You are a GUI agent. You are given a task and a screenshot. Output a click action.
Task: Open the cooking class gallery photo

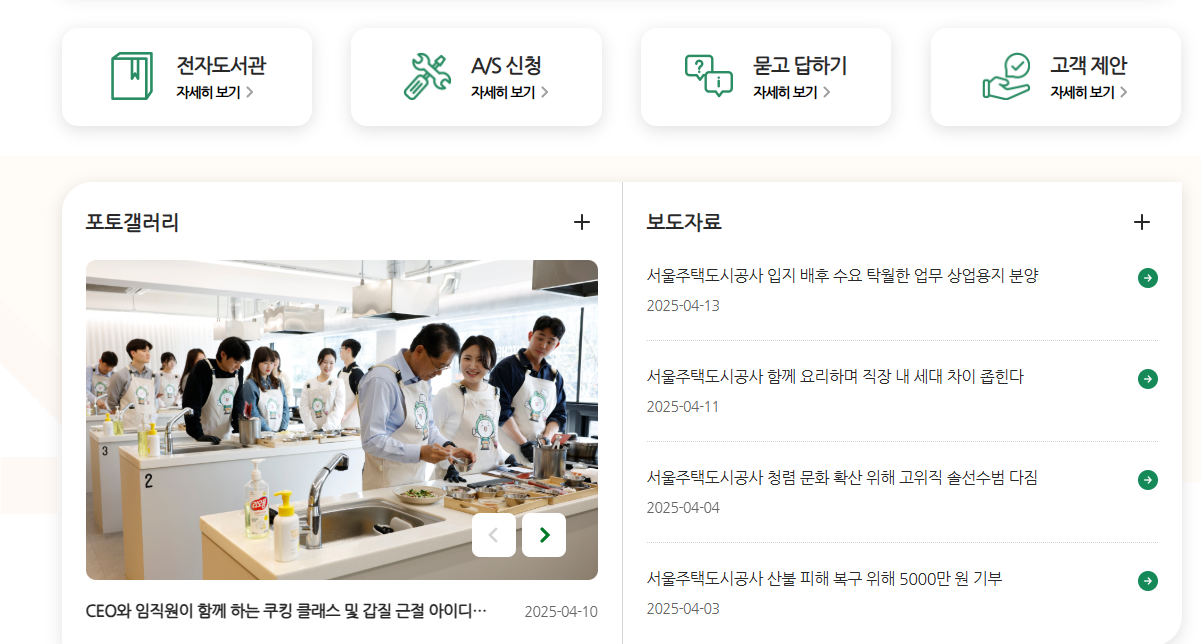[342, 420]
